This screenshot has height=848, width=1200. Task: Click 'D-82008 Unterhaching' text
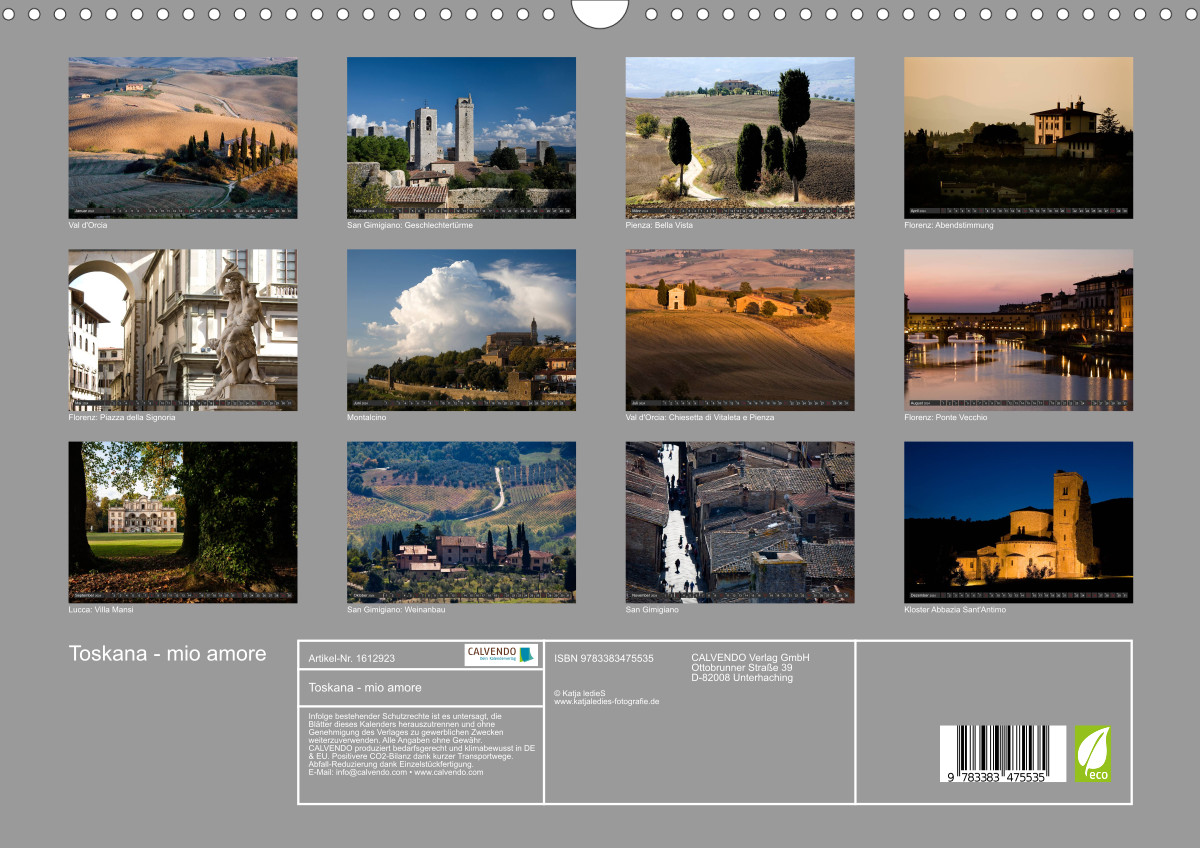[x=742, y=677]
